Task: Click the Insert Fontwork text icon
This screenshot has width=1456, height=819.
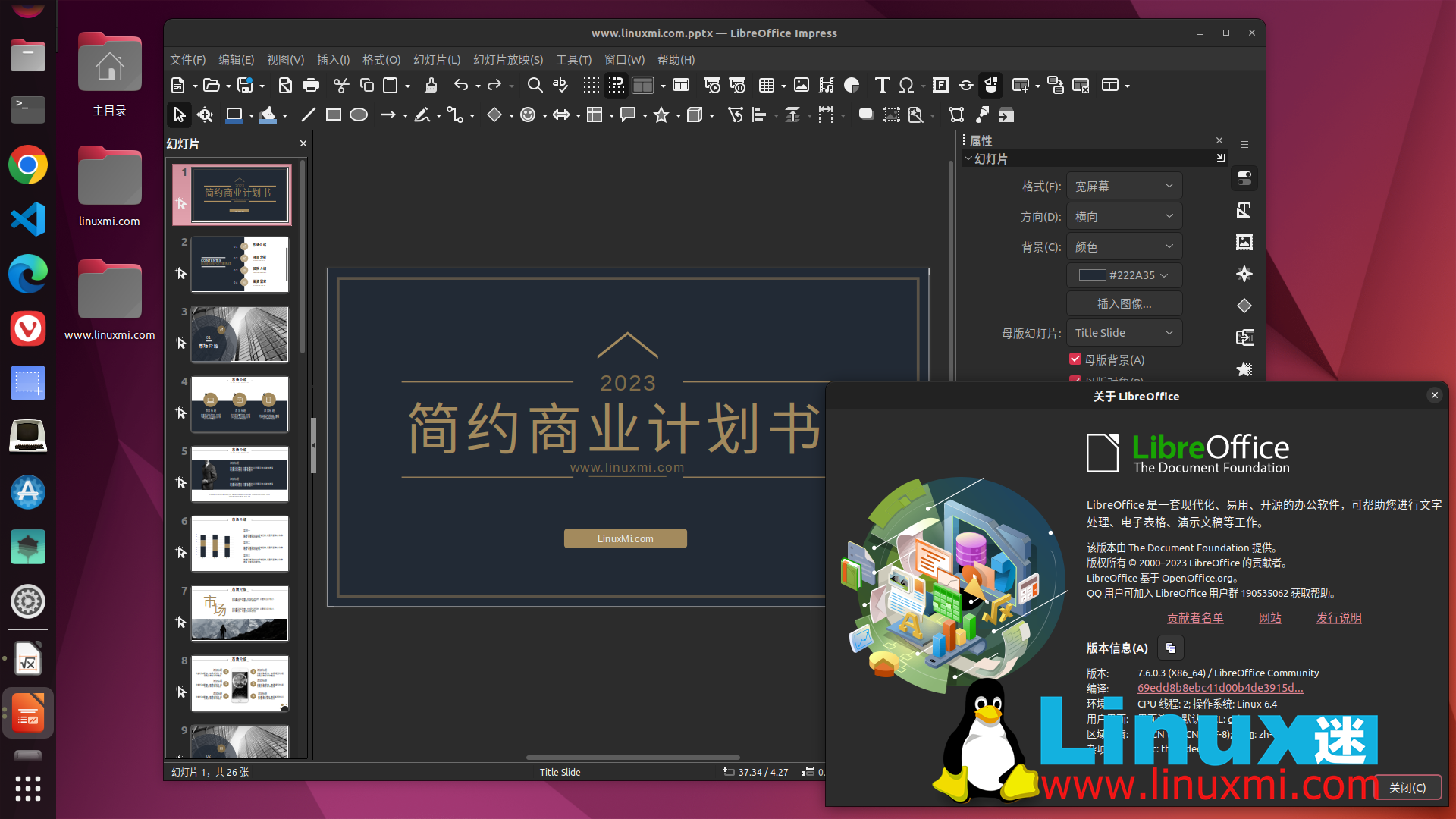Action: pyautogui.click(x=941, y=85)
